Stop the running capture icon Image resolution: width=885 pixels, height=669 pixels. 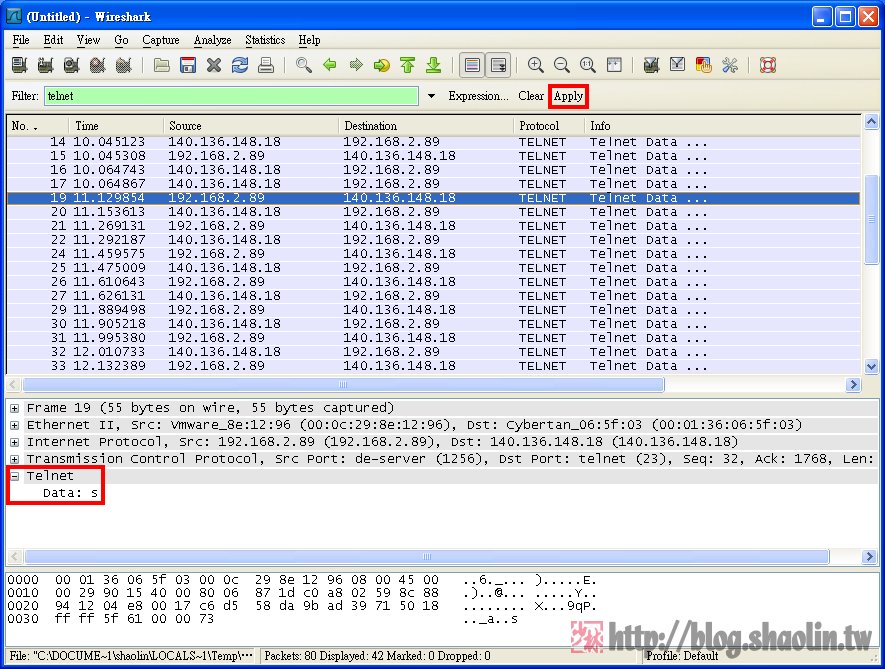click(97, 65)
